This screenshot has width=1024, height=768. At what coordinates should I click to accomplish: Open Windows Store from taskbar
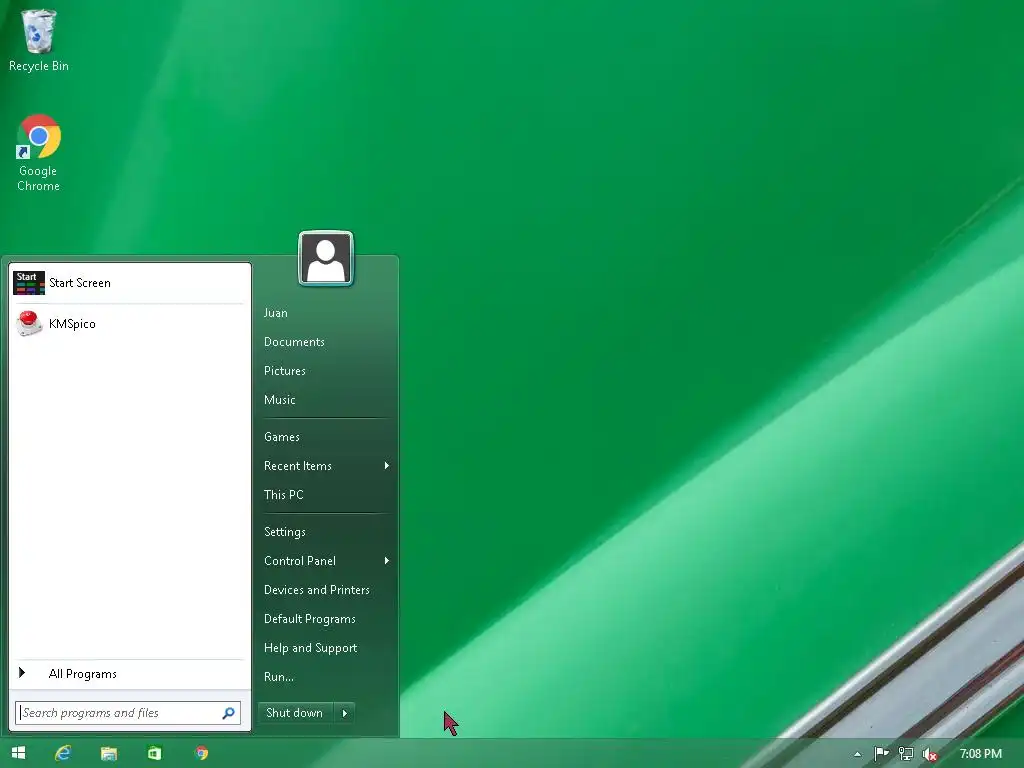(154, 753)
